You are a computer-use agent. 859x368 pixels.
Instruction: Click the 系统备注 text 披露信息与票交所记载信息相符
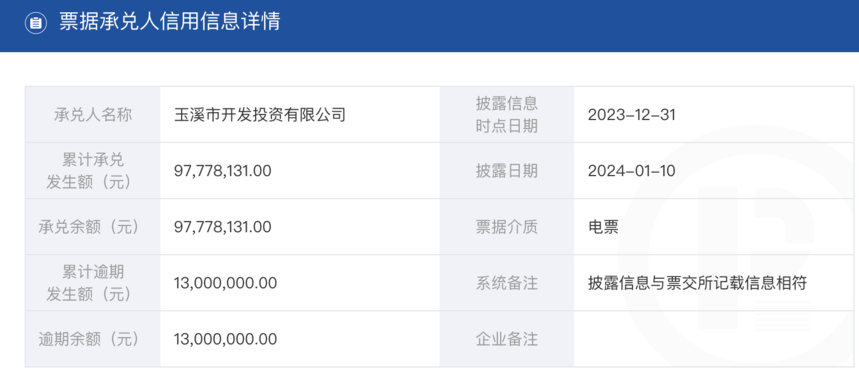[697, 283]
